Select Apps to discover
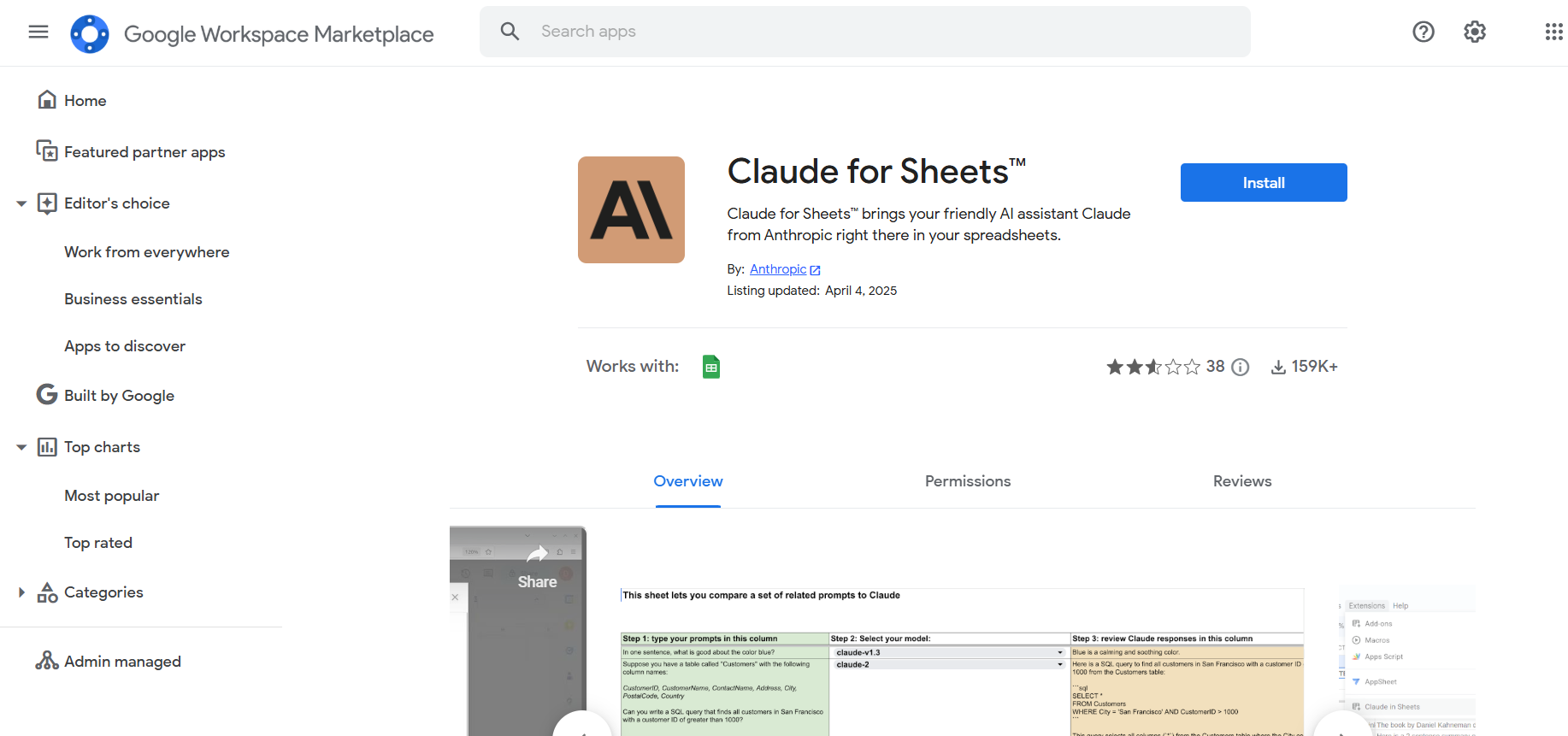This screenshot has width=1568, height=736. [x=125, y=346]
